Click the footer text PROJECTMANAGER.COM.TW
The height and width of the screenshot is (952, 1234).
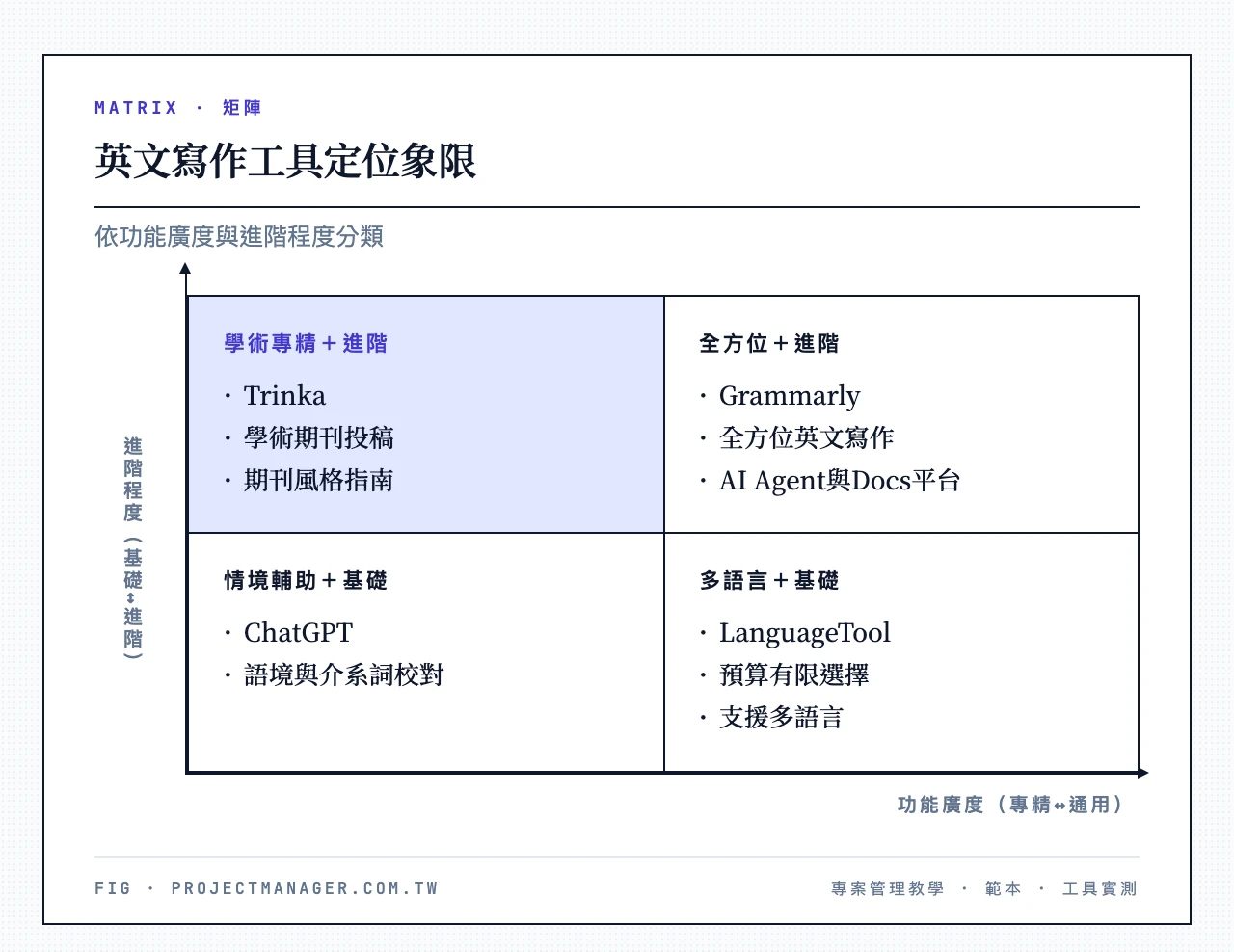[x=305, y=888]
